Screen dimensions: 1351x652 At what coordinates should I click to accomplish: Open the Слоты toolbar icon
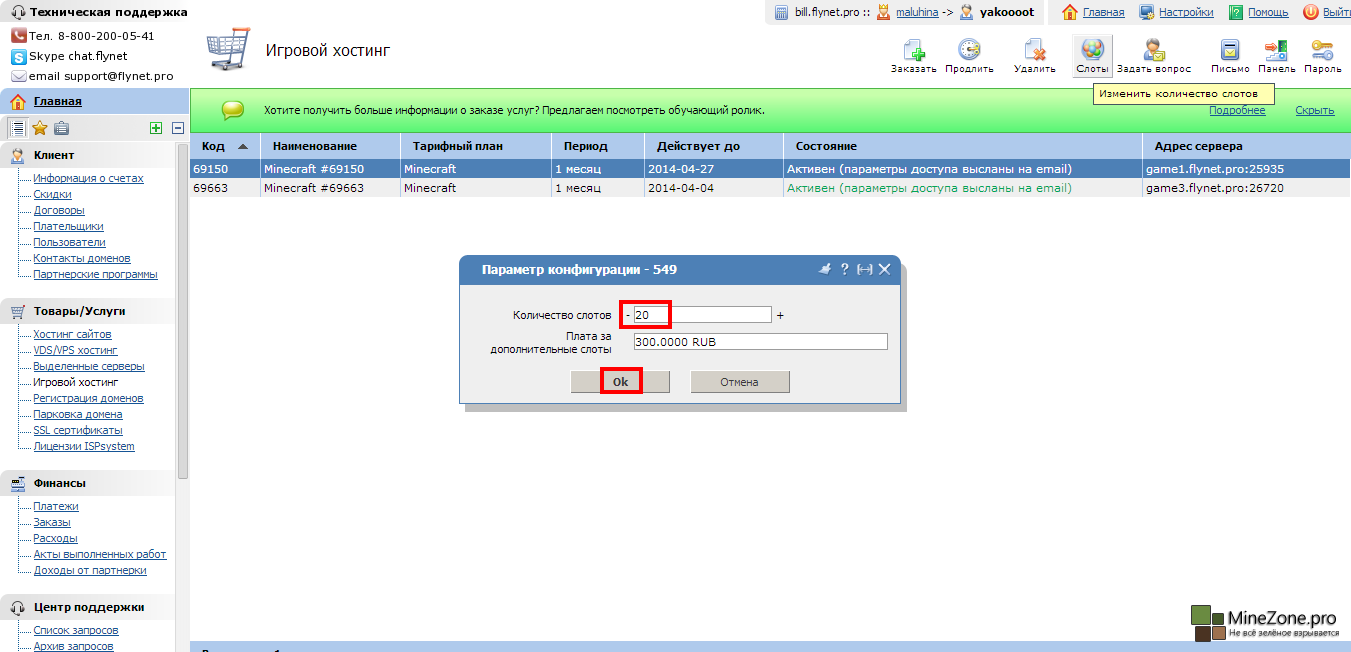coord(1092,51)
